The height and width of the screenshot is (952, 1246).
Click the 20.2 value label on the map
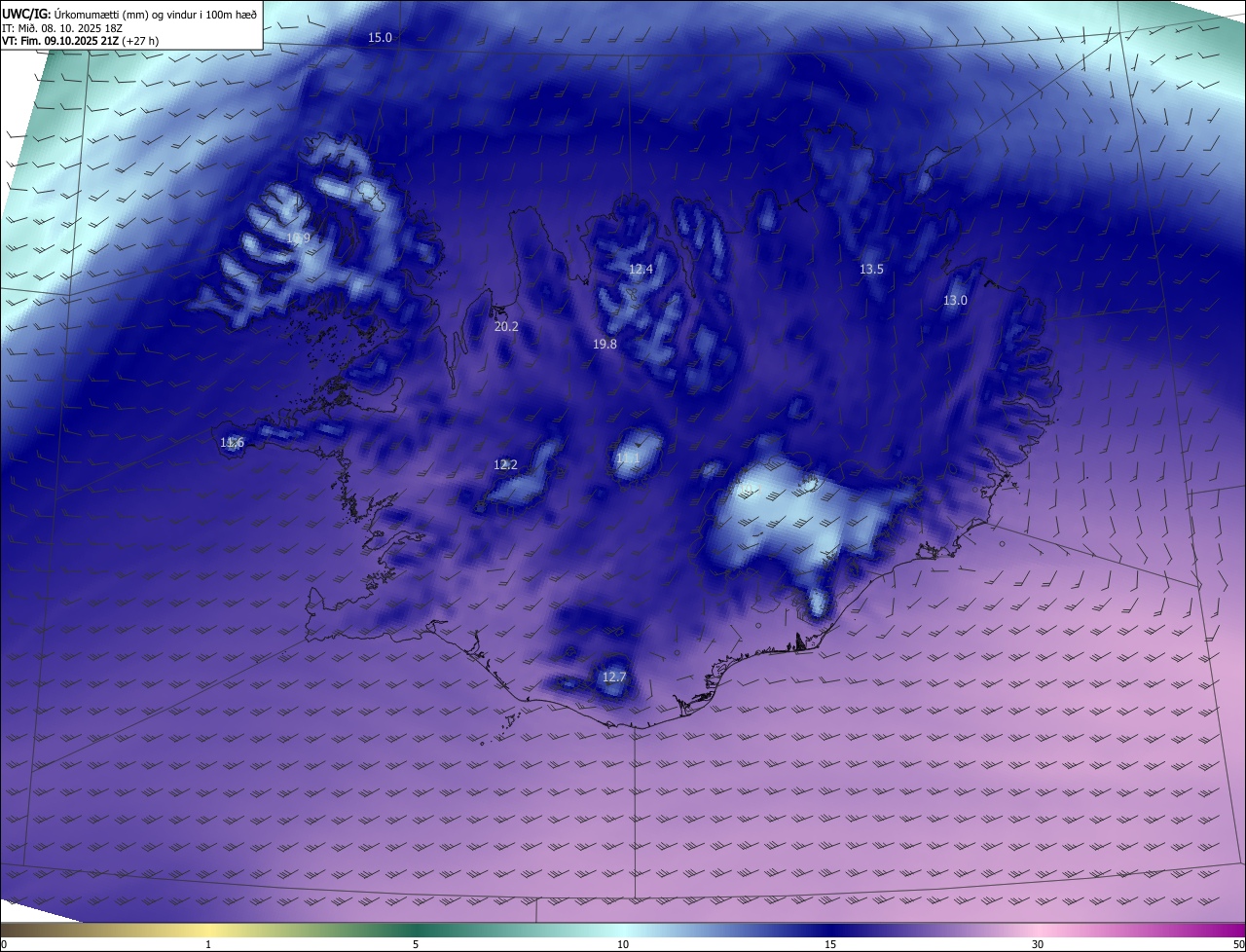tap(506, 326)
